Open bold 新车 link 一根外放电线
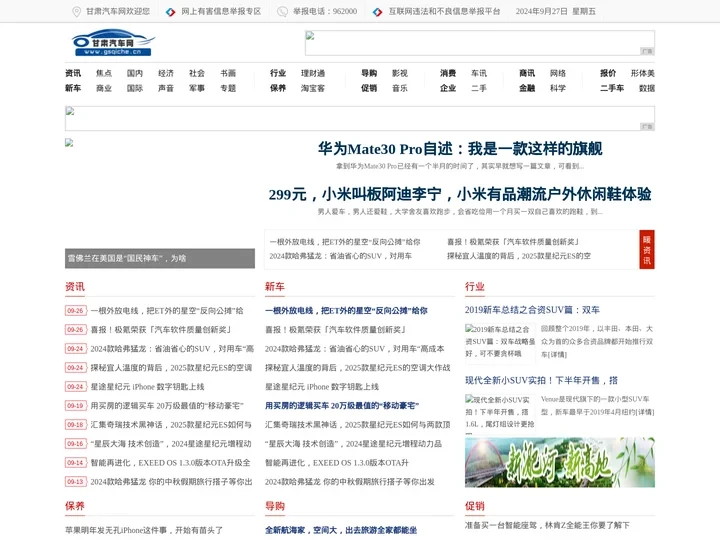 pos(346,311)
